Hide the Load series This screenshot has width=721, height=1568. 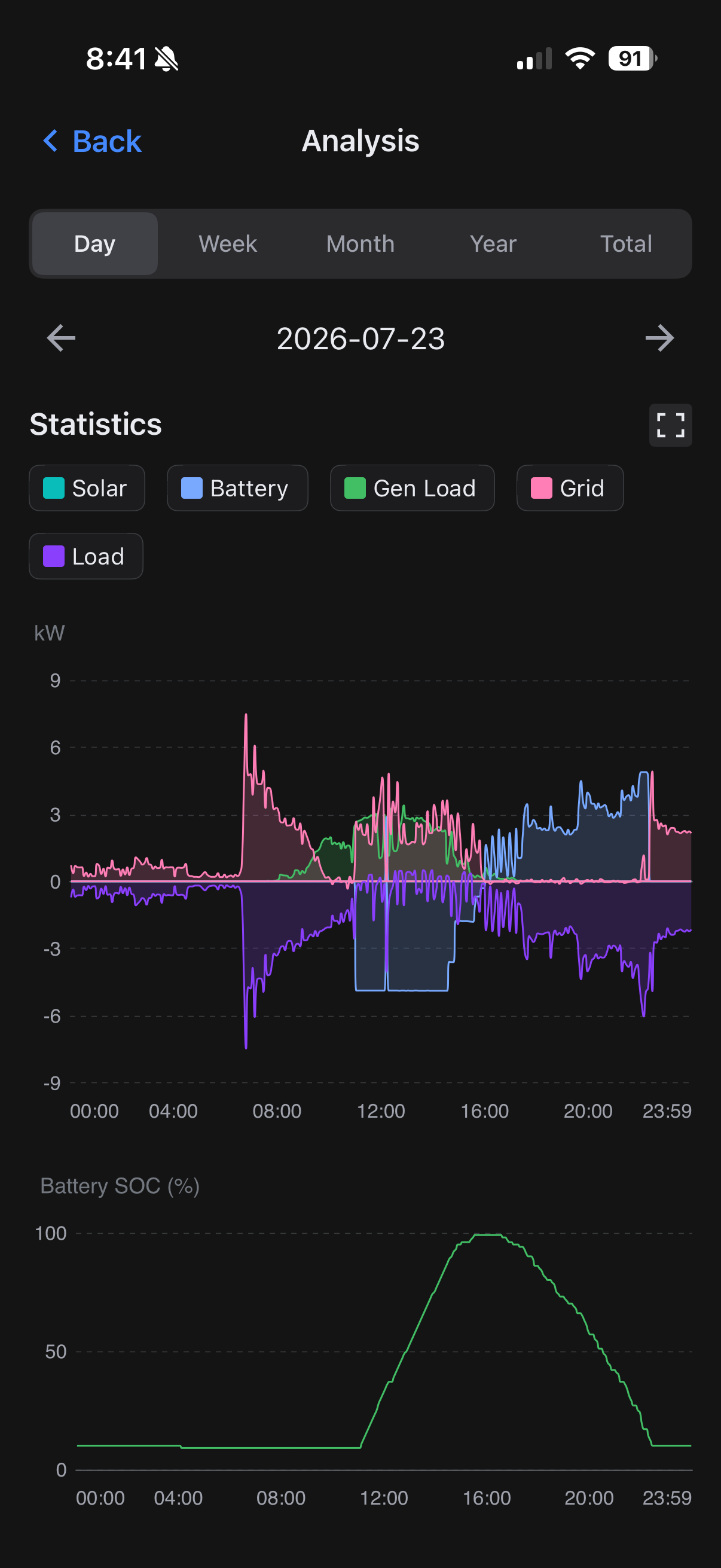pyautogui.click(x=85, y=556)
